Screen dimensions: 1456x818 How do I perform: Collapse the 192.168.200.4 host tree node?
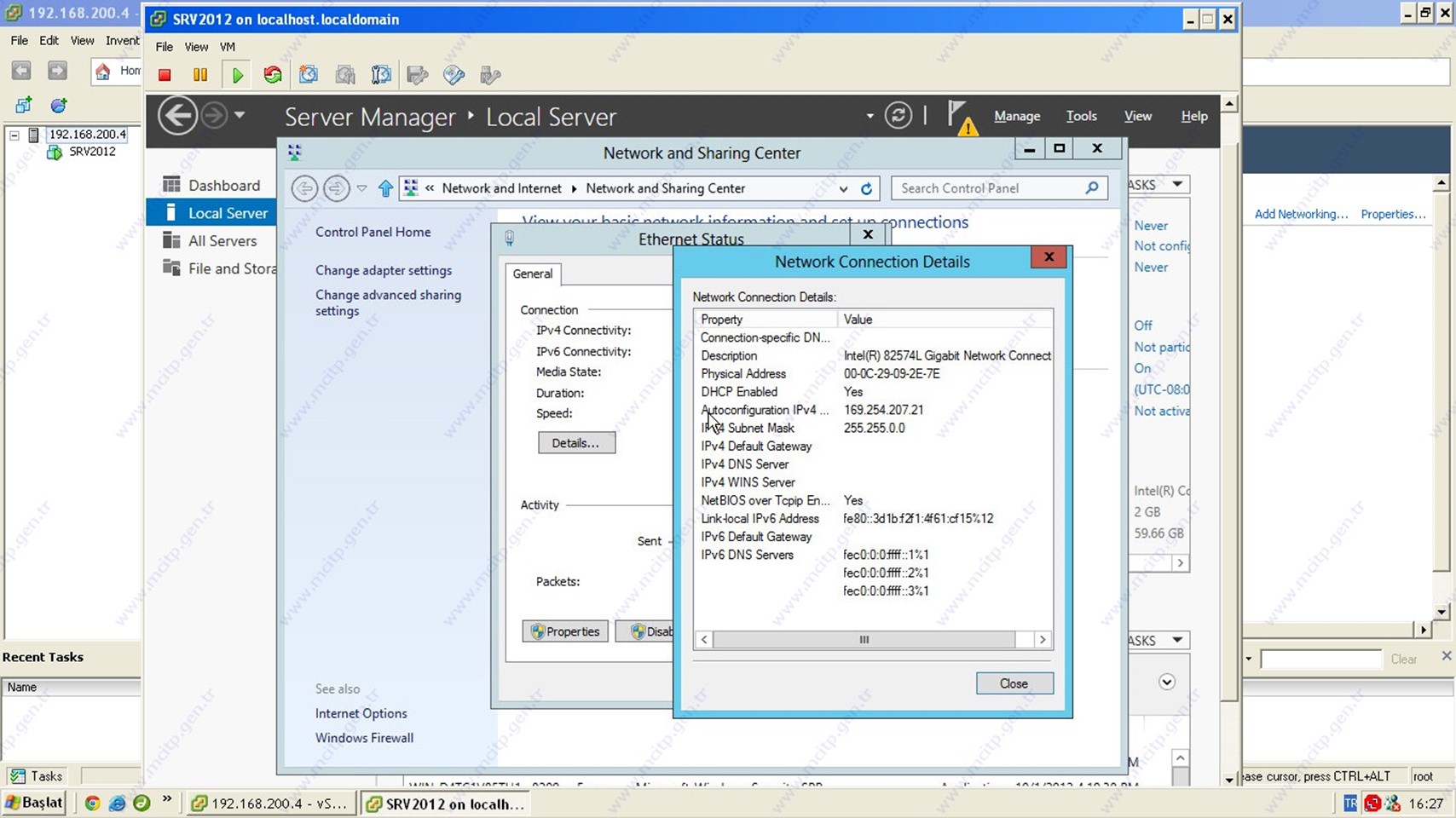point(14,135)
